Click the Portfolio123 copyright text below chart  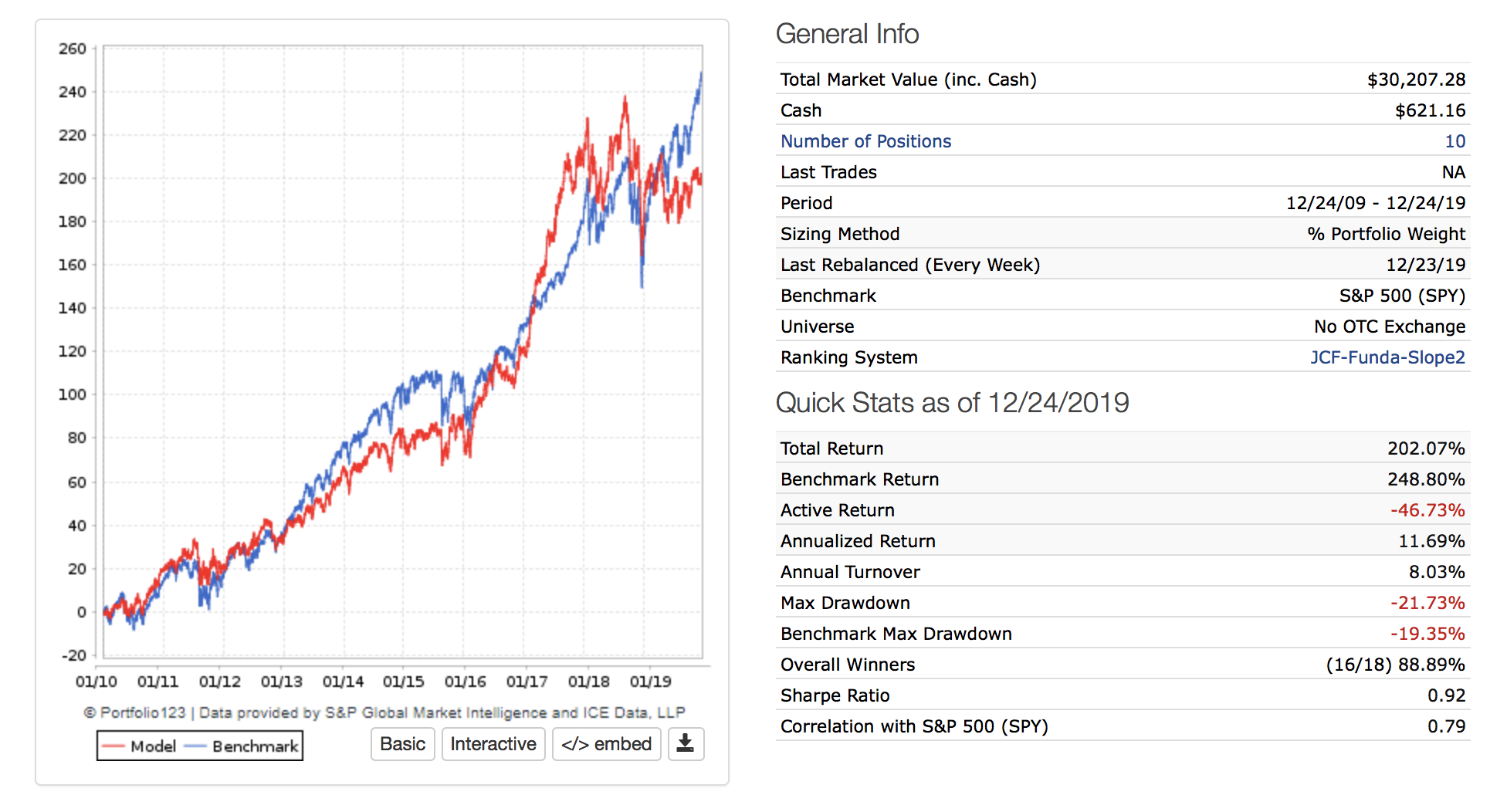(384, 712)
